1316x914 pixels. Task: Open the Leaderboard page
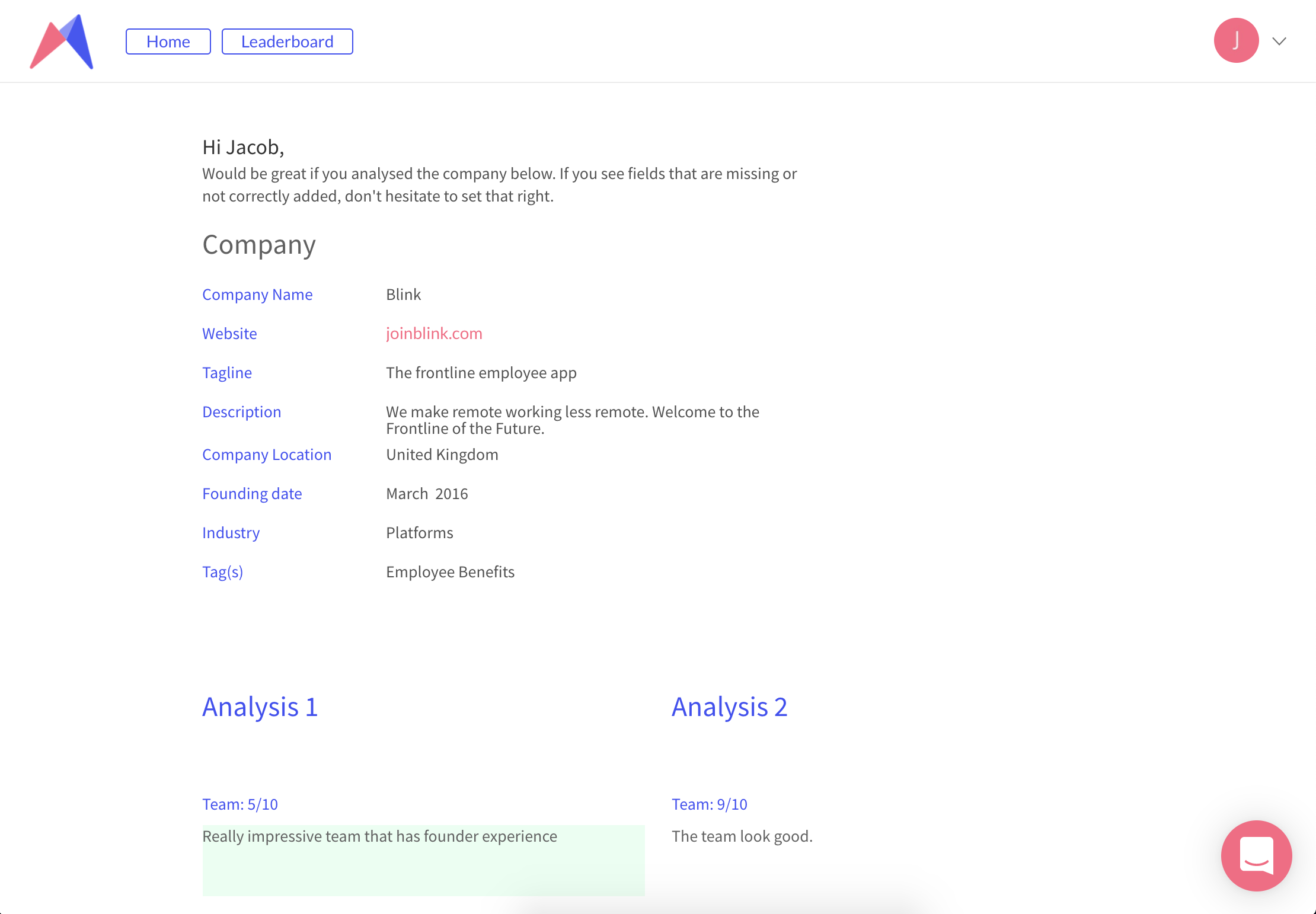click(288, 41)
